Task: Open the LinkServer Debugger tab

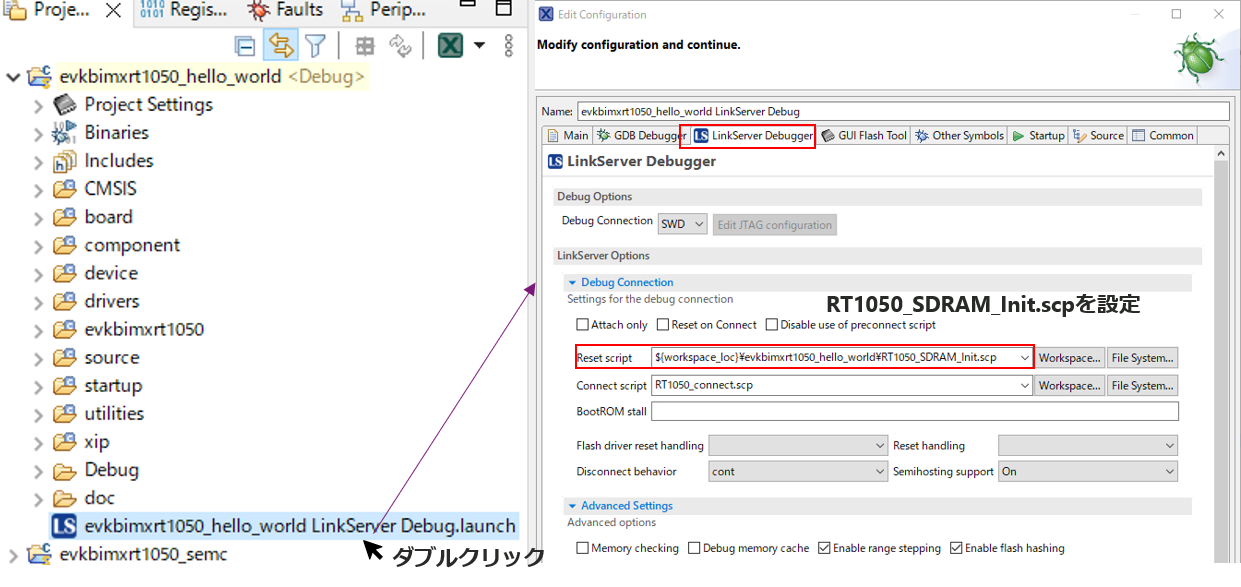Action: (x=753, y=136)
